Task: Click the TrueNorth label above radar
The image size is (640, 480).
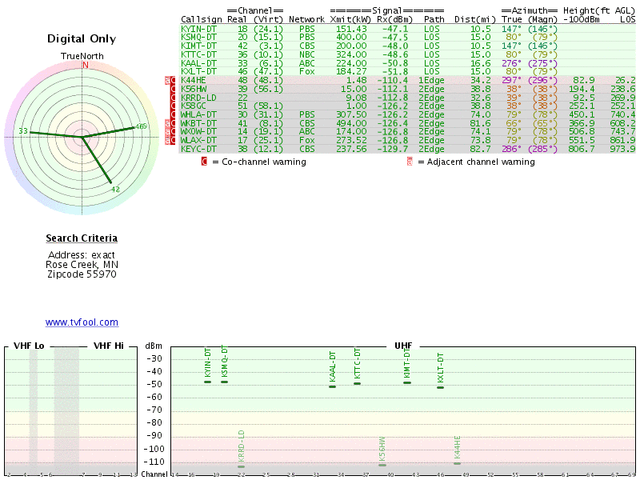Action: pyautogui.click(x=82, y=56)
